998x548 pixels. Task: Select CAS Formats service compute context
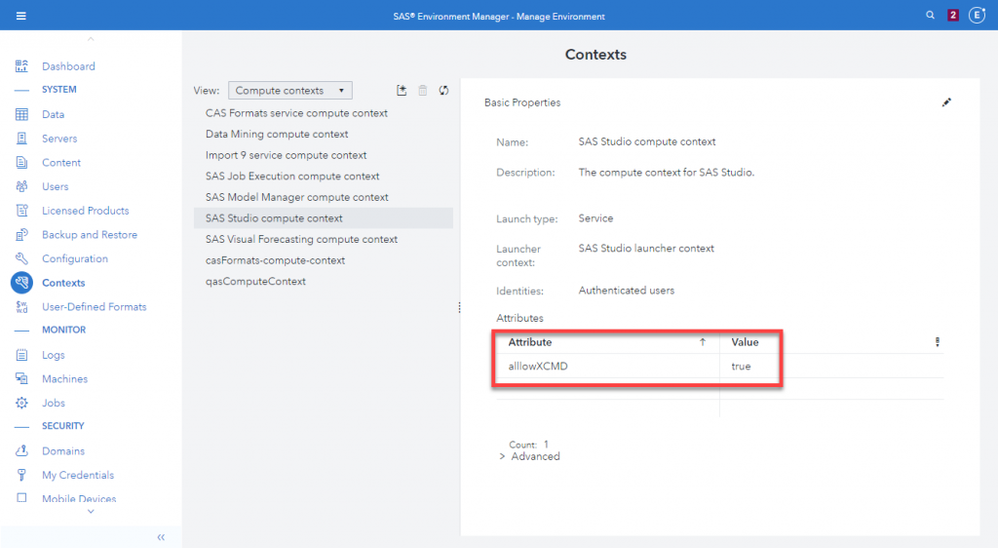pyautogui.click(x=323, y=113)
